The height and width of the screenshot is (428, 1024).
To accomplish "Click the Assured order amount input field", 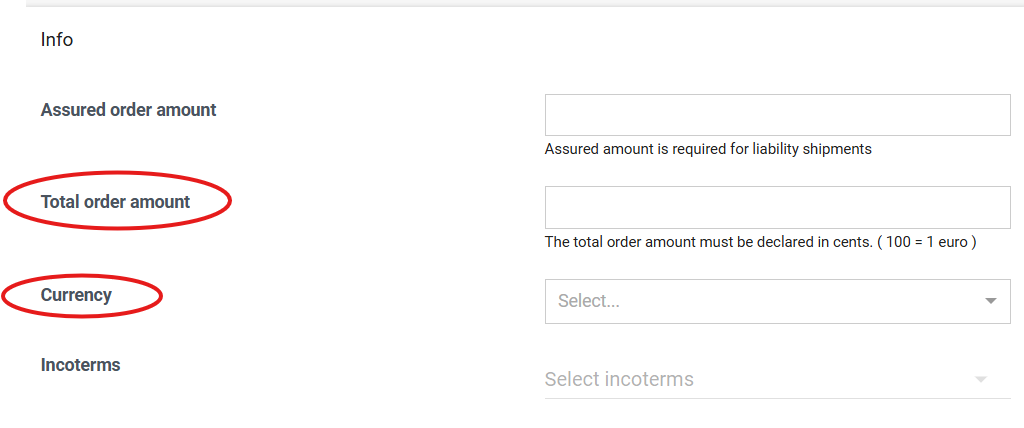I will 777,115.
